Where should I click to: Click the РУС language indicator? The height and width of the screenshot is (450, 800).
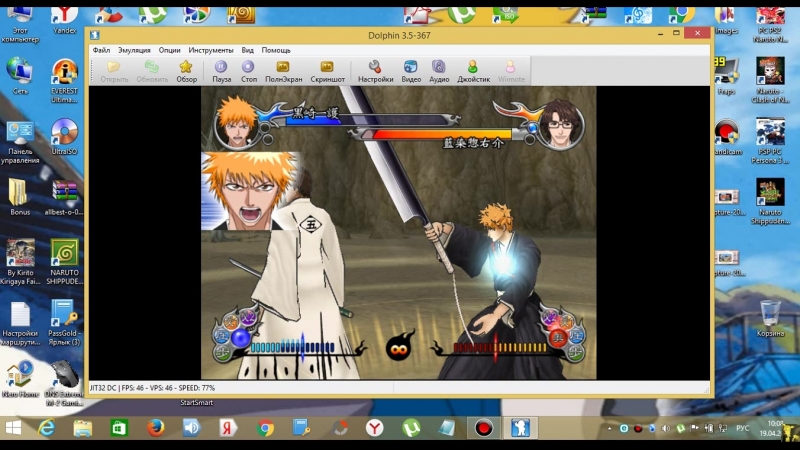[x=742, y=429]
